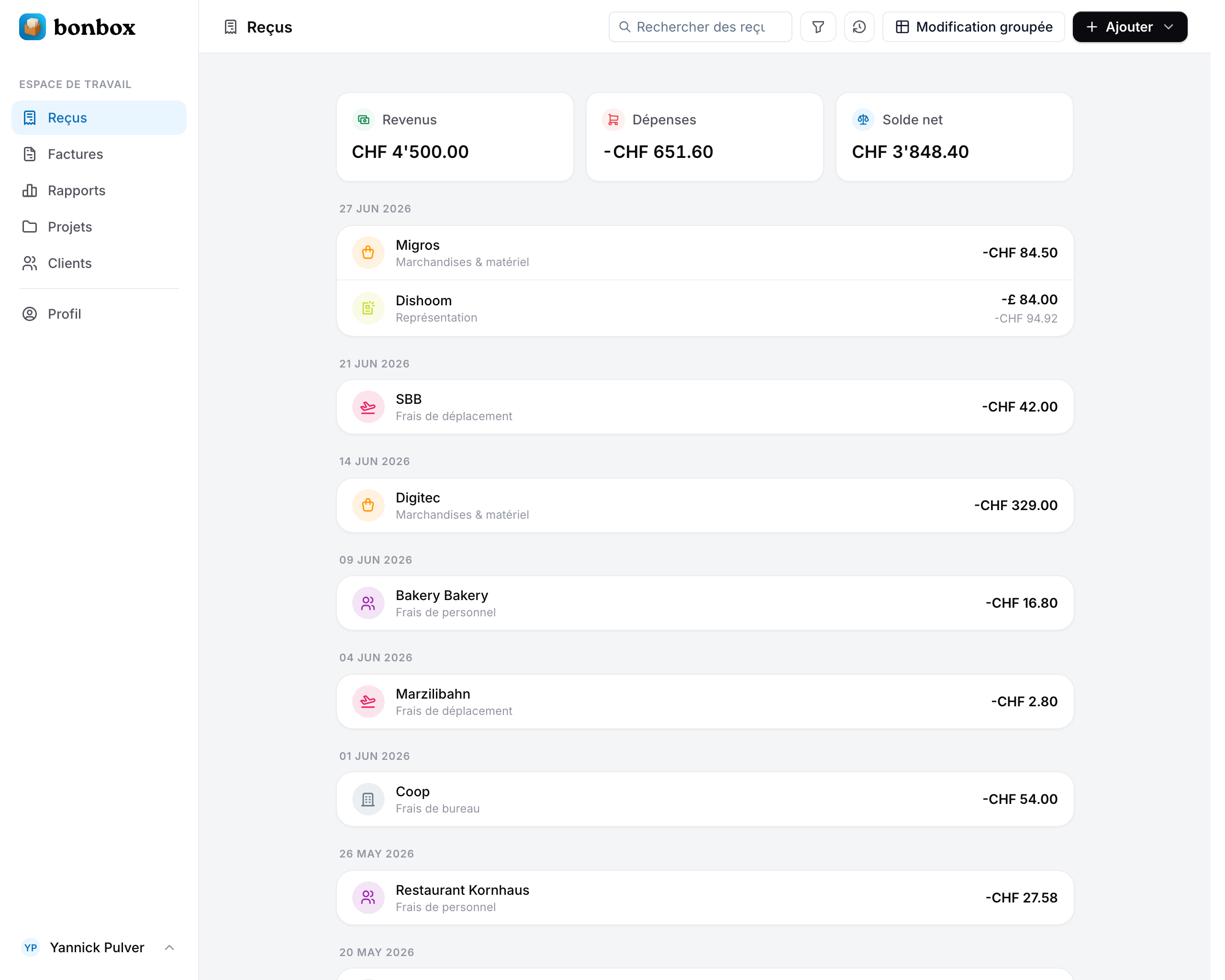This screenshot has height=980, width=1225.
Task: Open the Marzilibahn receipt row
Action: tap(704, 702)
